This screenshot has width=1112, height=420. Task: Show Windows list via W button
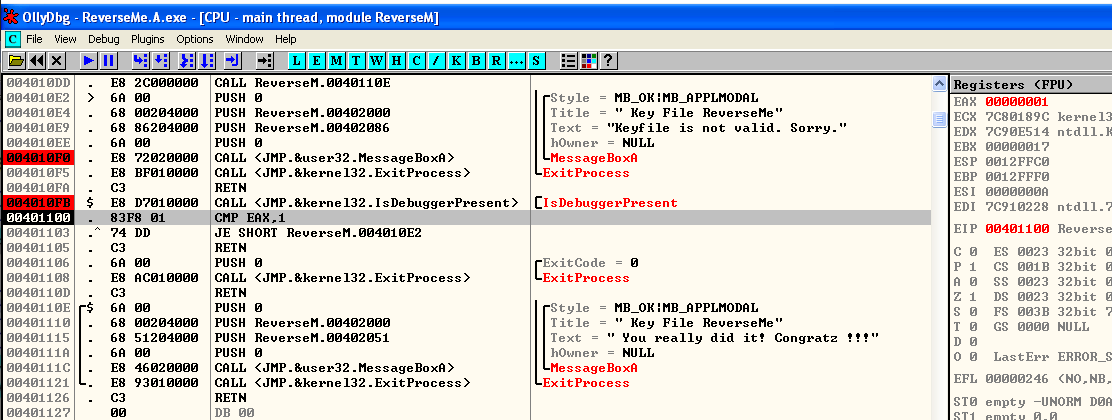(x=377, y=60)
